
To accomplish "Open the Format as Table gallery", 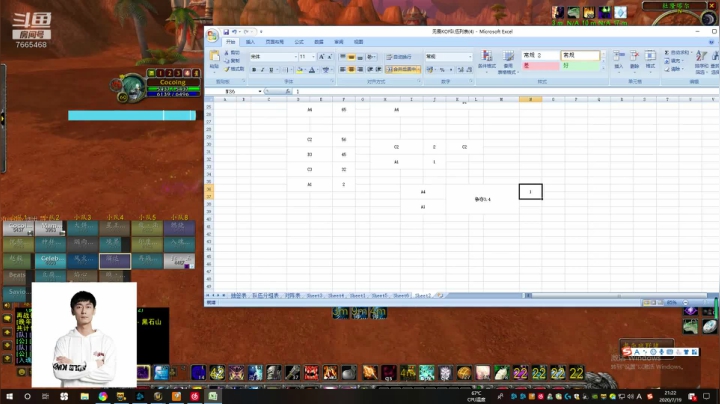I will coord(508,62).
